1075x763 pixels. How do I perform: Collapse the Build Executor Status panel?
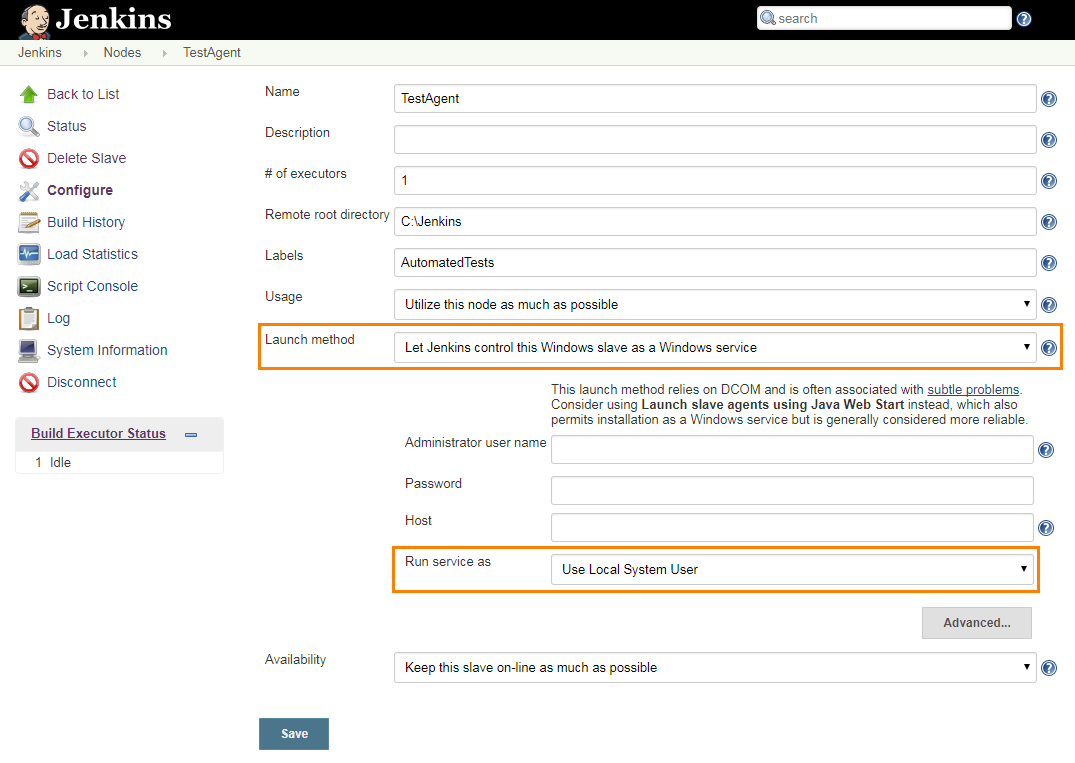[191, 435]
